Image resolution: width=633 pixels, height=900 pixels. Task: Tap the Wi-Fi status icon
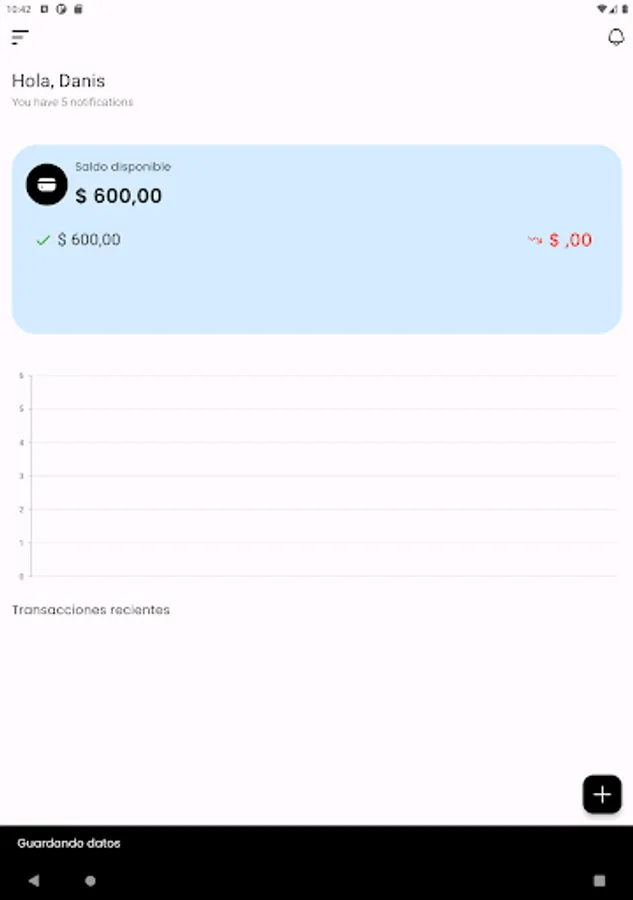(602, 8)
